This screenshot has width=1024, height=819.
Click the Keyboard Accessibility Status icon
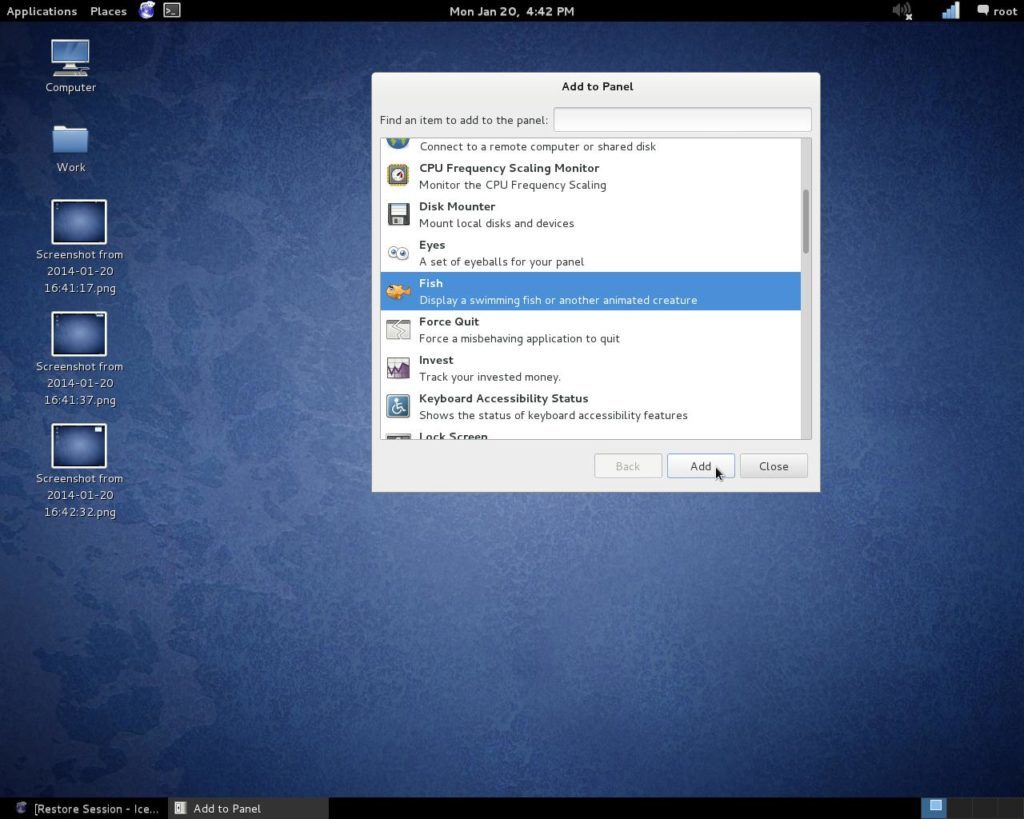(x=397, y=406)
